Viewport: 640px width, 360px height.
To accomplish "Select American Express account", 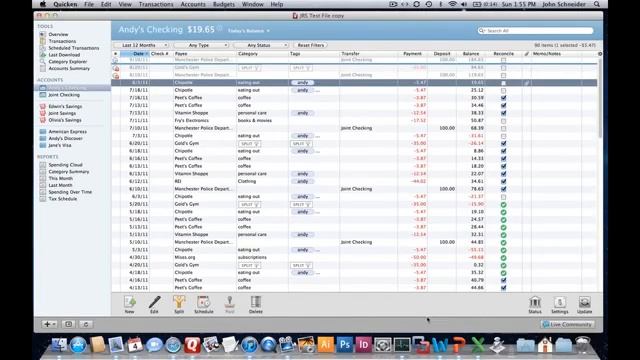I will 67,131.
